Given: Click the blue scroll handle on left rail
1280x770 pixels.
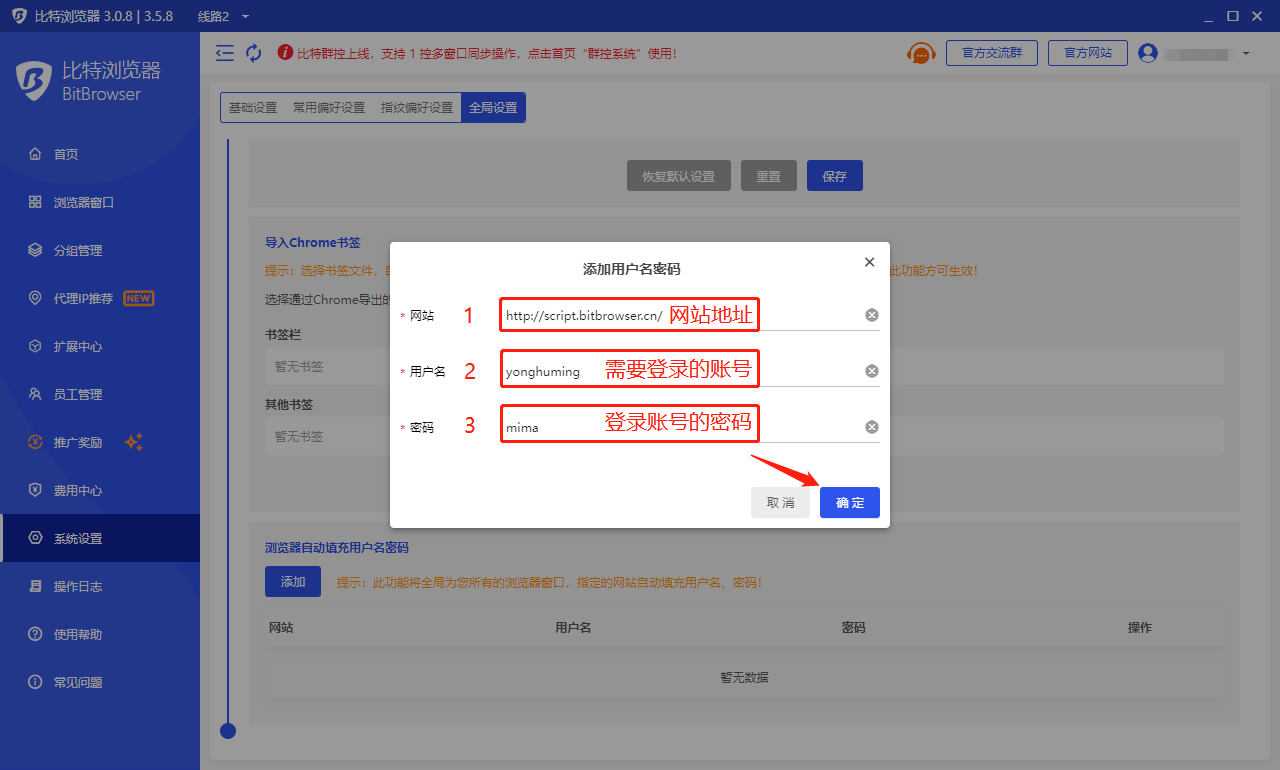Looking at the screenshot, I should (x=228, y=731).
